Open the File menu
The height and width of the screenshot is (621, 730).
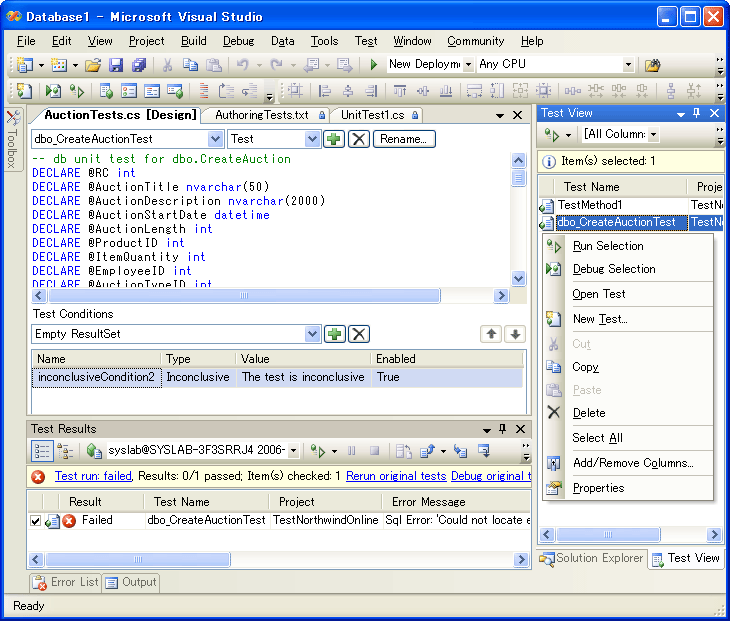(x=26, y=41)
